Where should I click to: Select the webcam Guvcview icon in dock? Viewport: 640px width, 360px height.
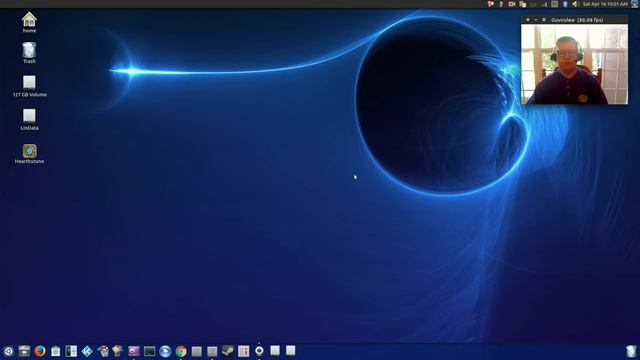tap(259, 351)
